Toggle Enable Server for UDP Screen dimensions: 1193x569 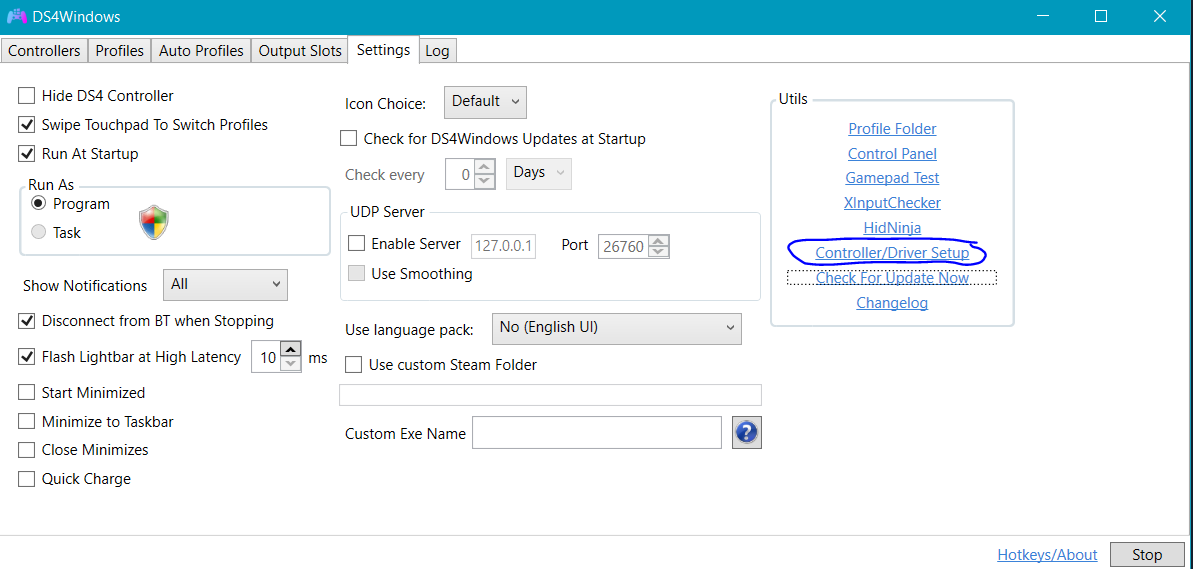(356, 243)
